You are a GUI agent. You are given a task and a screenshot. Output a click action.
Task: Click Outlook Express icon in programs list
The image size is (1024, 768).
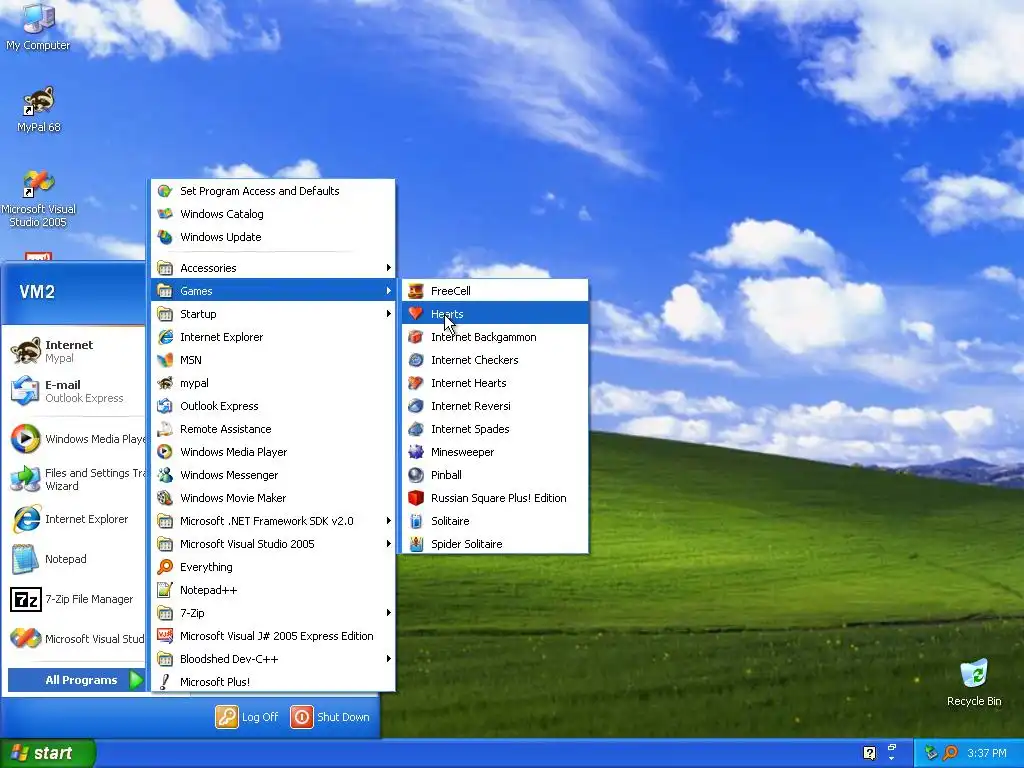click(165, 406)
